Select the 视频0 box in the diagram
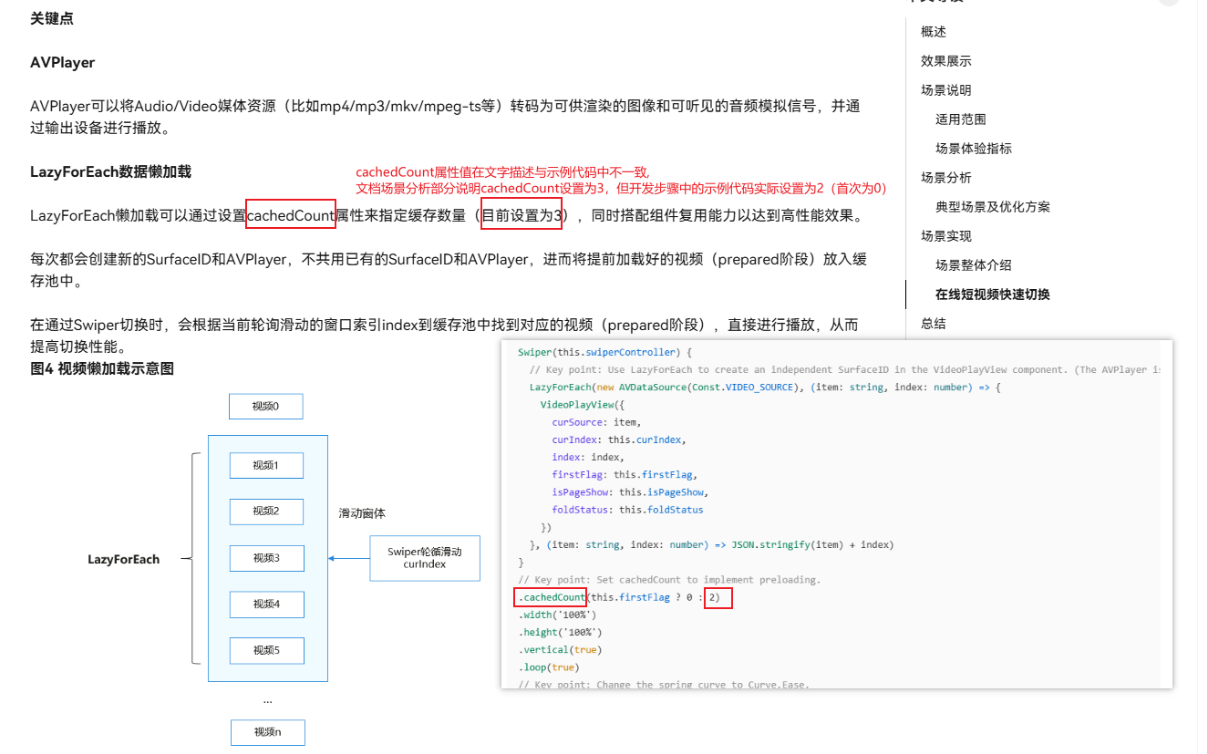The image size is (1207, 754). pyautogui.click(x=267, y=406)
